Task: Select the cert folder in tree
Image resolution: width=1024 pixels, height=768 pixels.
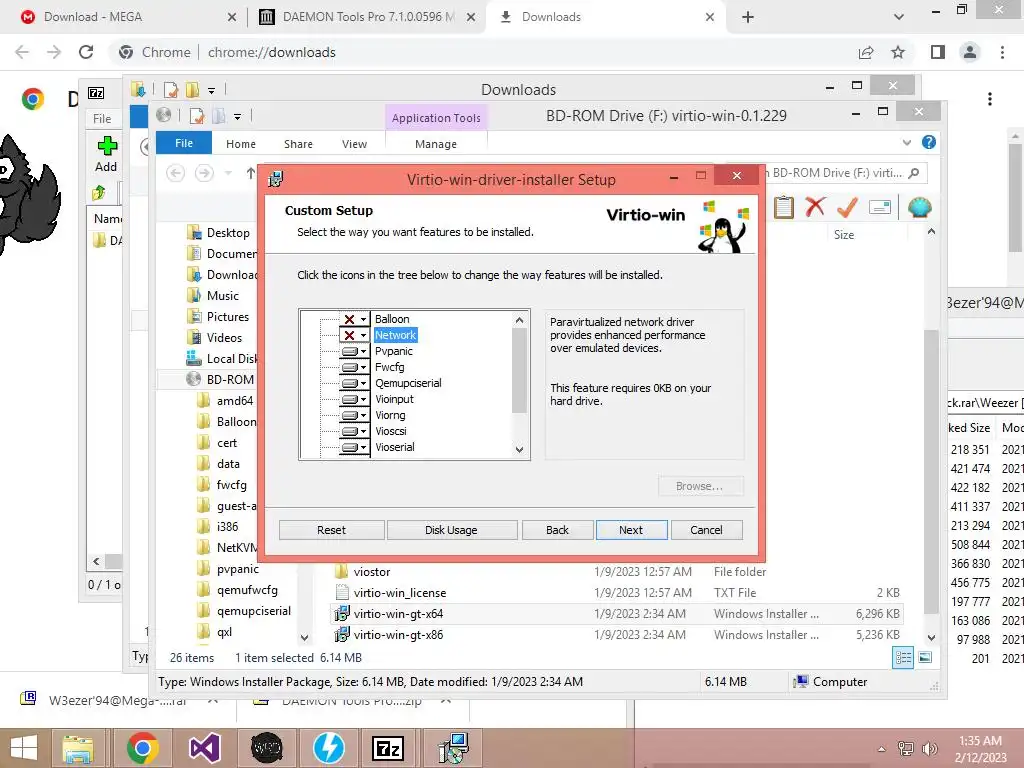Action: (227, 443)
